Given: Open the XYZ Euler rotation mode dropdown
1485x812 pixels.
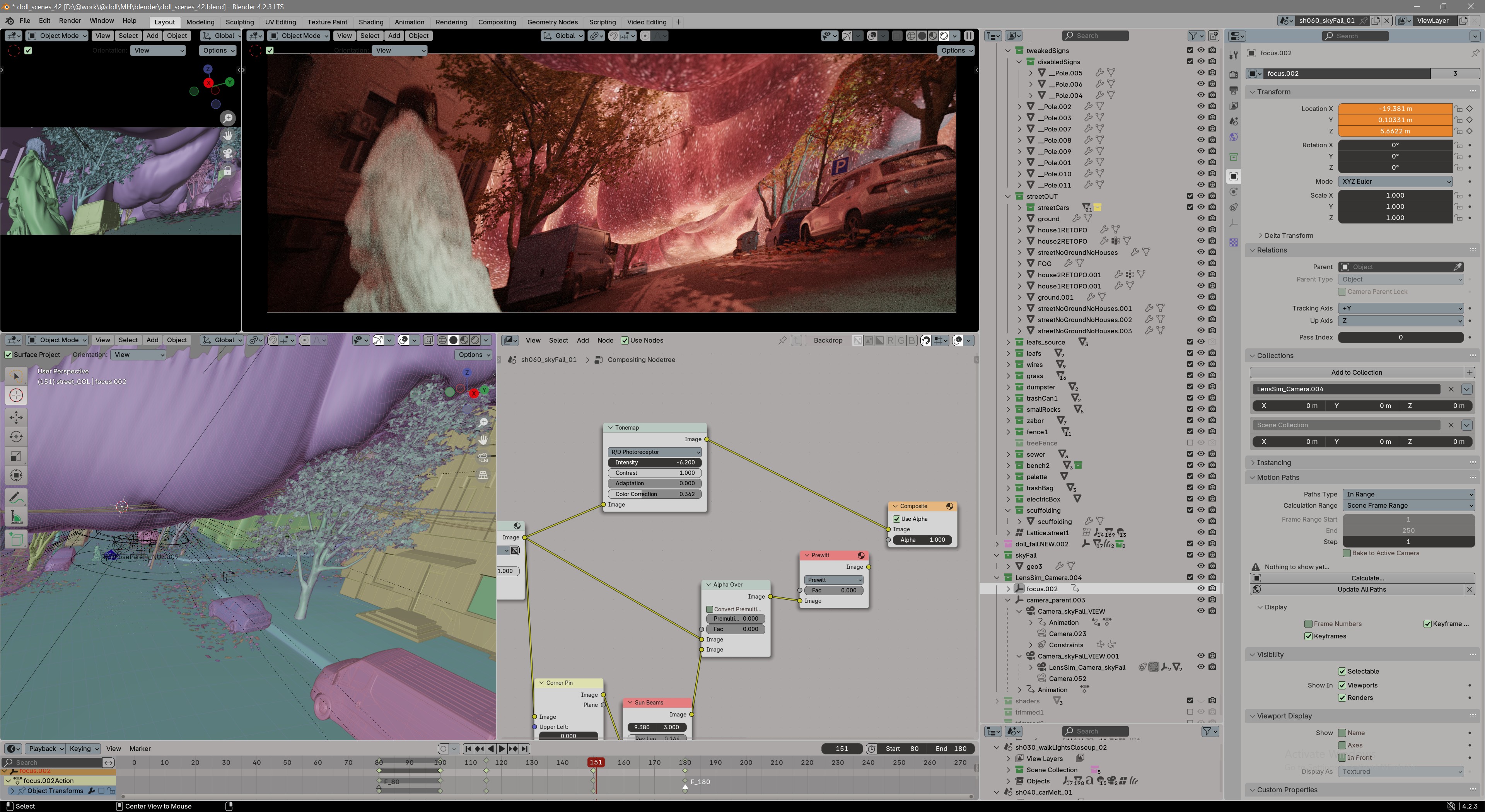Looking at the screenshot, I should 1395,181.
